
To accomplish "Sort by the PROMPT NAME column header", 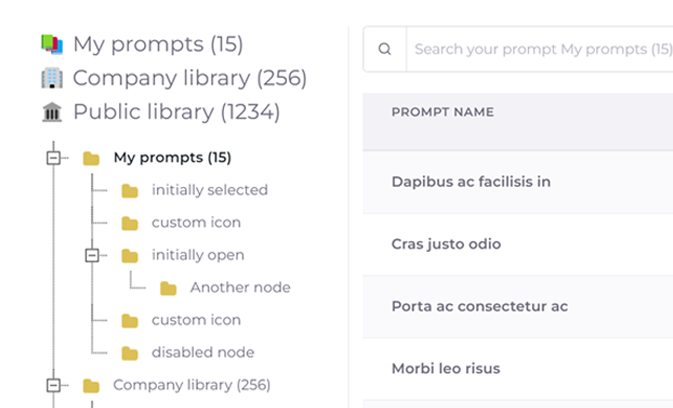I will 442,112.
